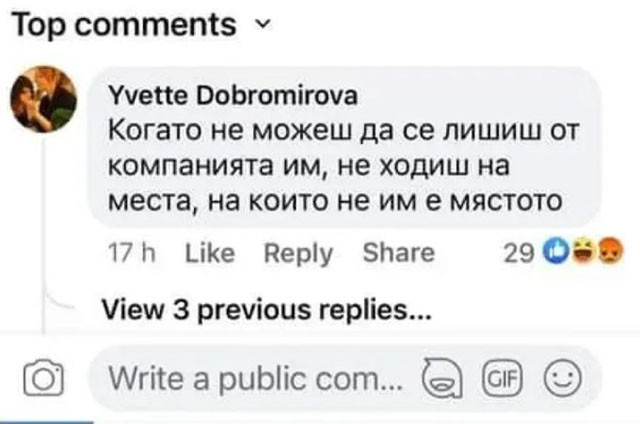Open the Top comments sort menu
Screen dimensions: 640x424
pyautogui.click(x=125, y=24)
